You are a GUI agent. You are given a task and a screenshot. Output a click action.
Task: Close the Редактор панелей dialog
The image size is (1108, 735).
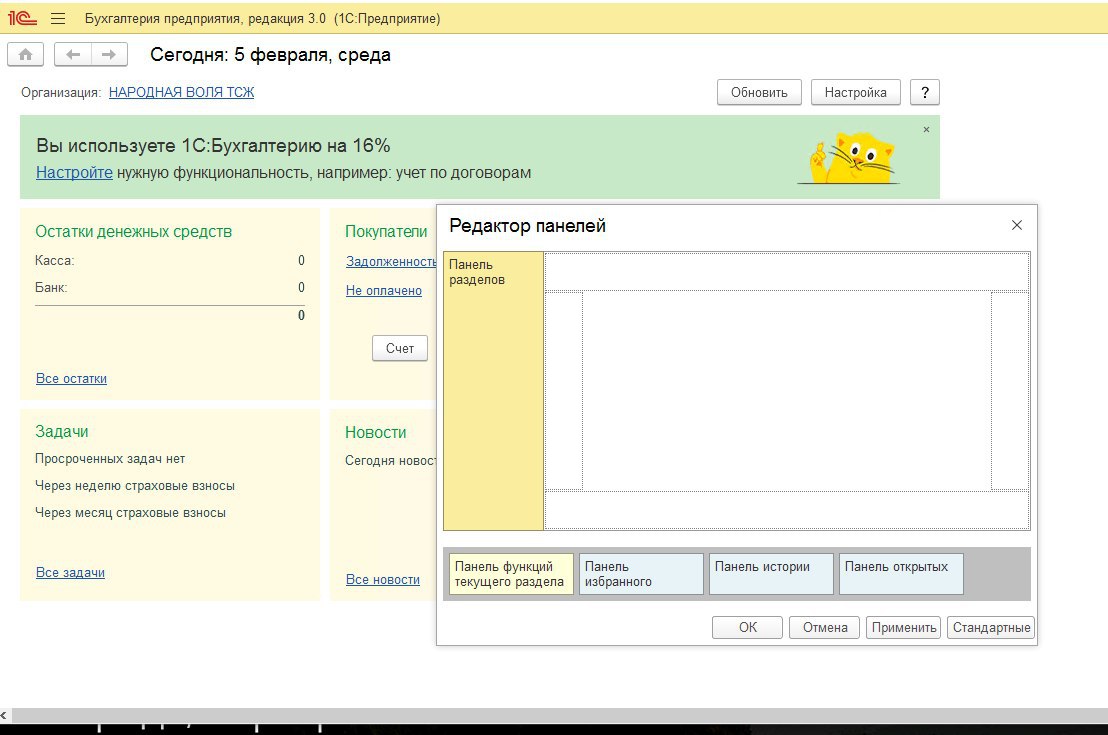point(1017,225)
